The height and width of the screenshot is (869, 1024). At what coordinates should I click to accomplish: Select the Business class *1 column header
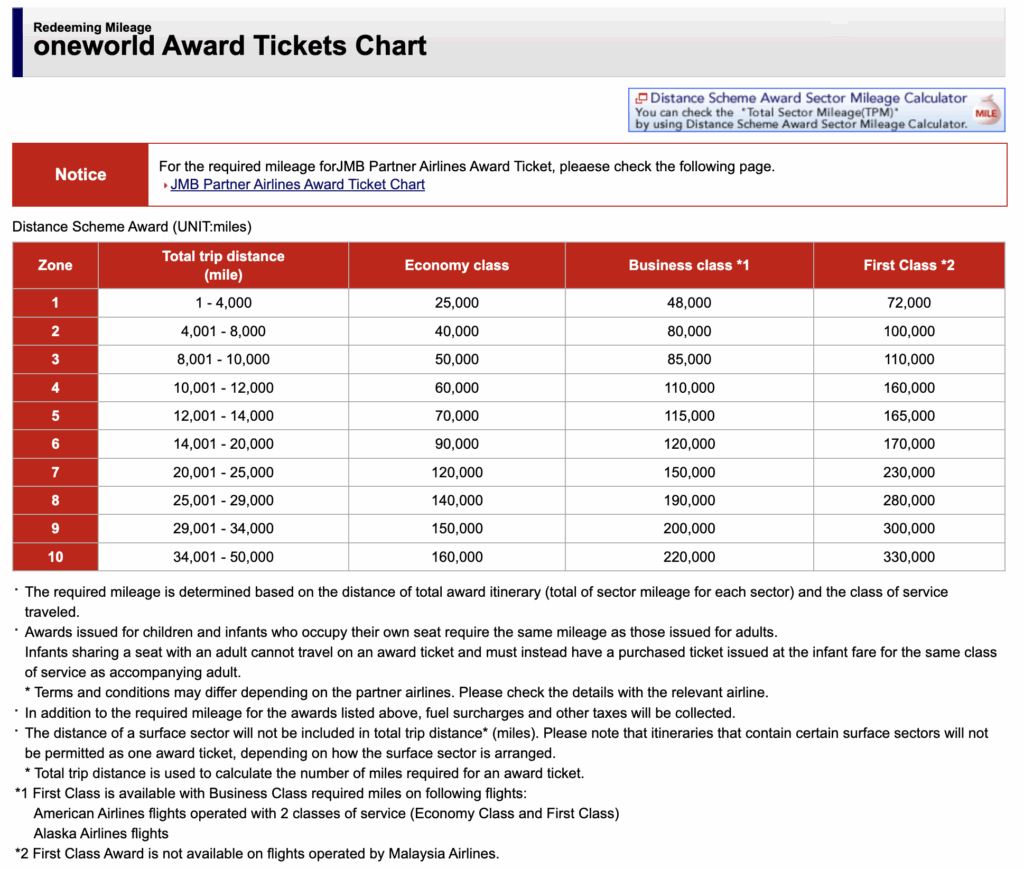coord(688,265)
